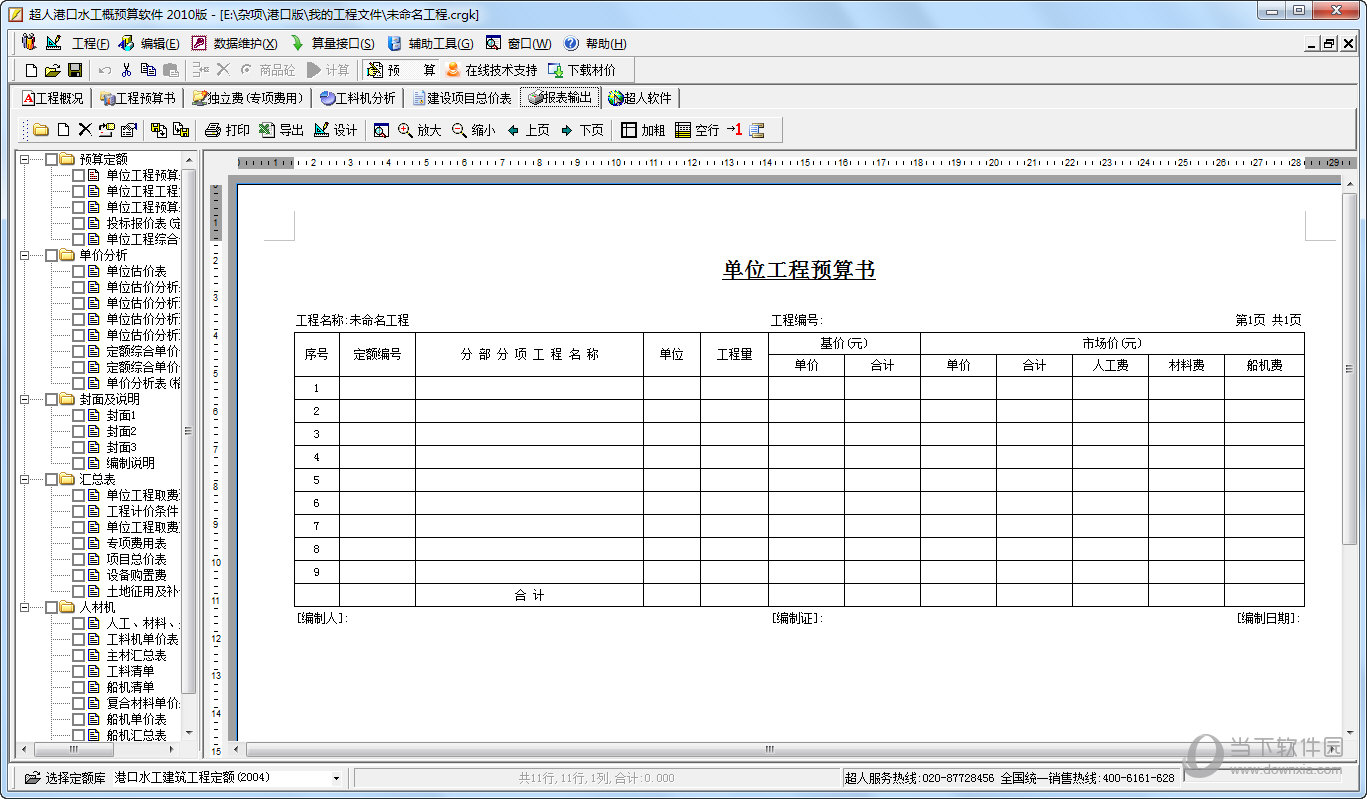
Task: Click the 空行 blank rows icon
Action: point(683,130)
